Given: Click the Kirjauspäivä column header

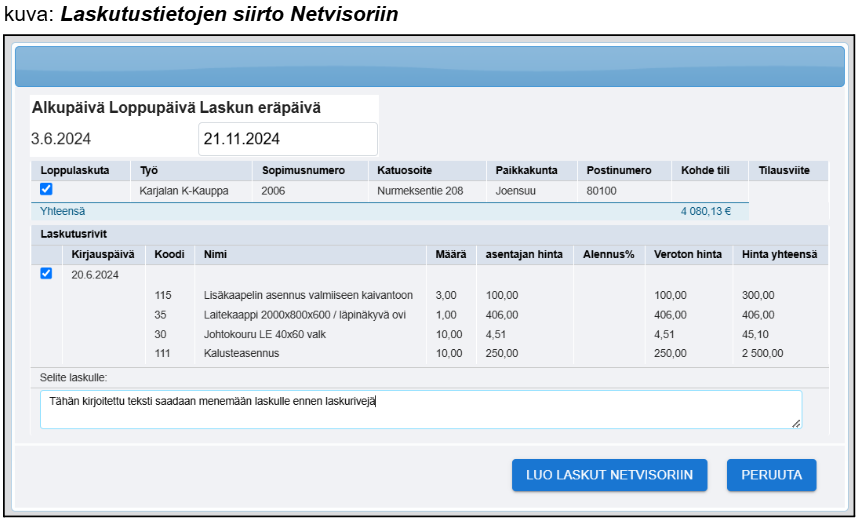Looking at the screenshot, I should [103, 255].
